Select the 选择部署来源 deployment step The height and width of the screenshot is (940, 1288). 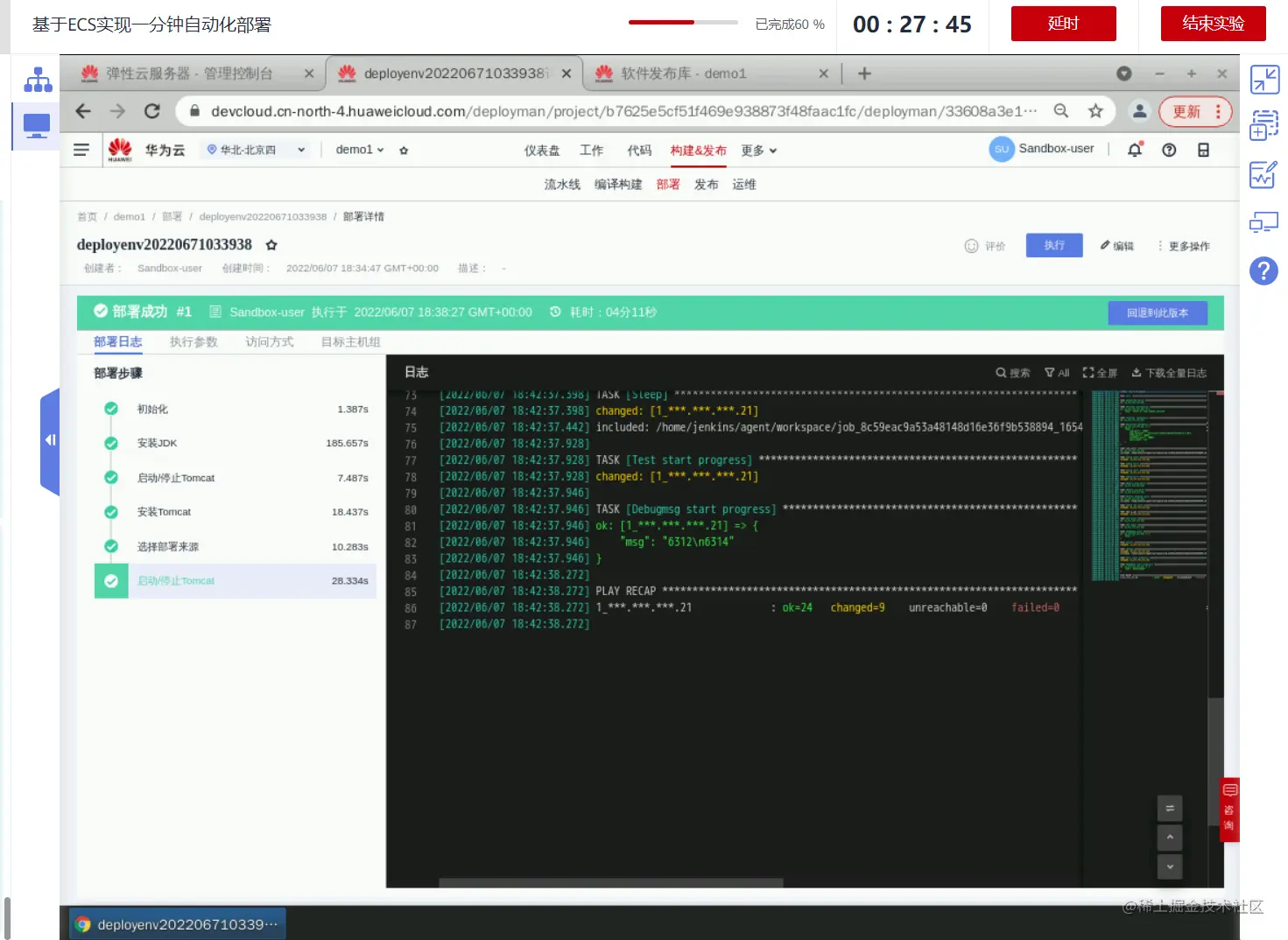pyautogui.click(x=236, y=547)
